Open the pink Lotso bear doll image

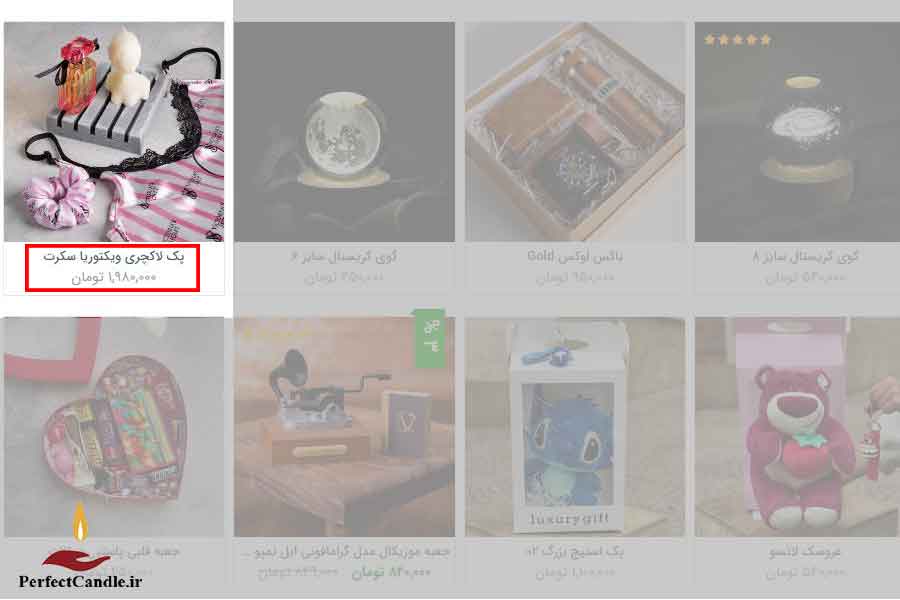[x=797, y=427]
